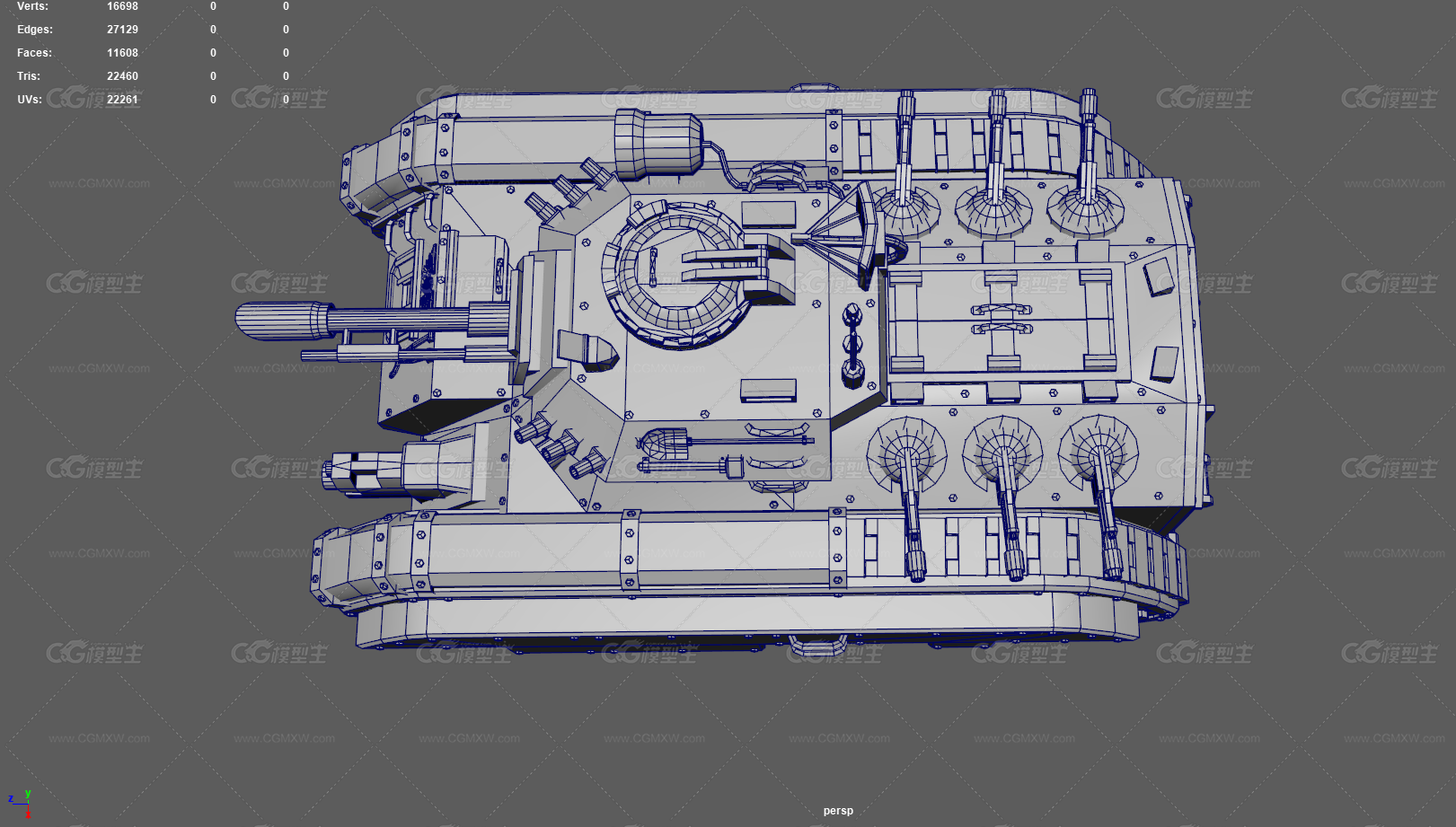Click the UVs count value 22261

tap(122, 100)
